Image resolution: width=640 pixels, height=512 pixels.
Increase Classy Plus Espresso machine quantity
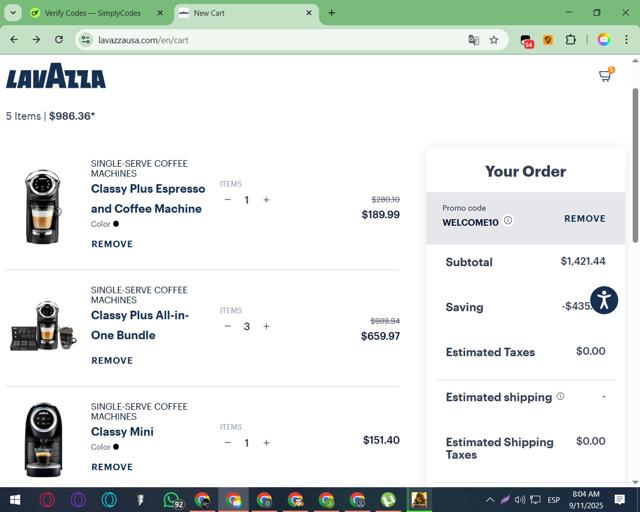coord(266,200)
